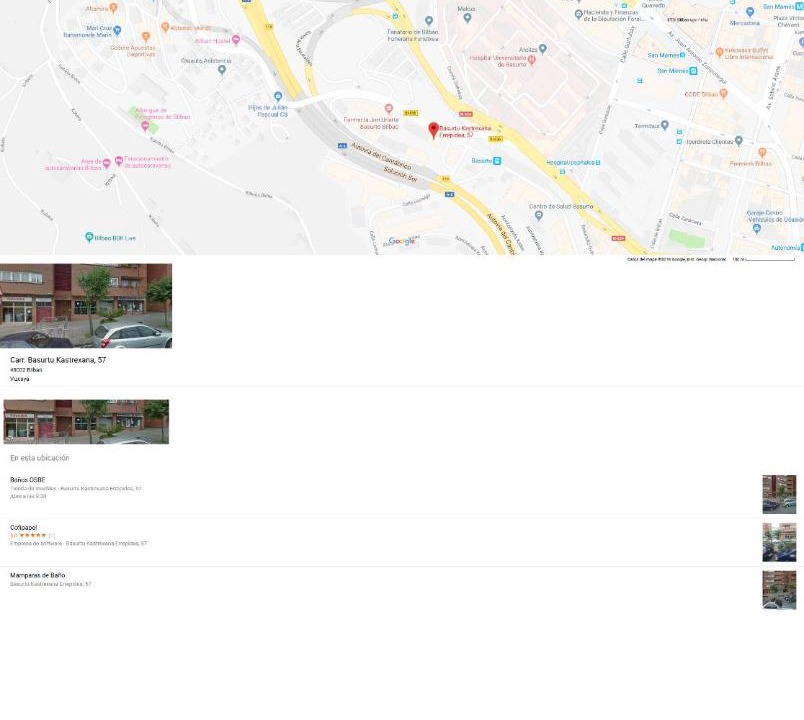Screen dimensions: 804x720
Task: Select the Mari Cruz Barrenetxea Marin shop marker
Action: pyautogui.click(x=117, y=30)
